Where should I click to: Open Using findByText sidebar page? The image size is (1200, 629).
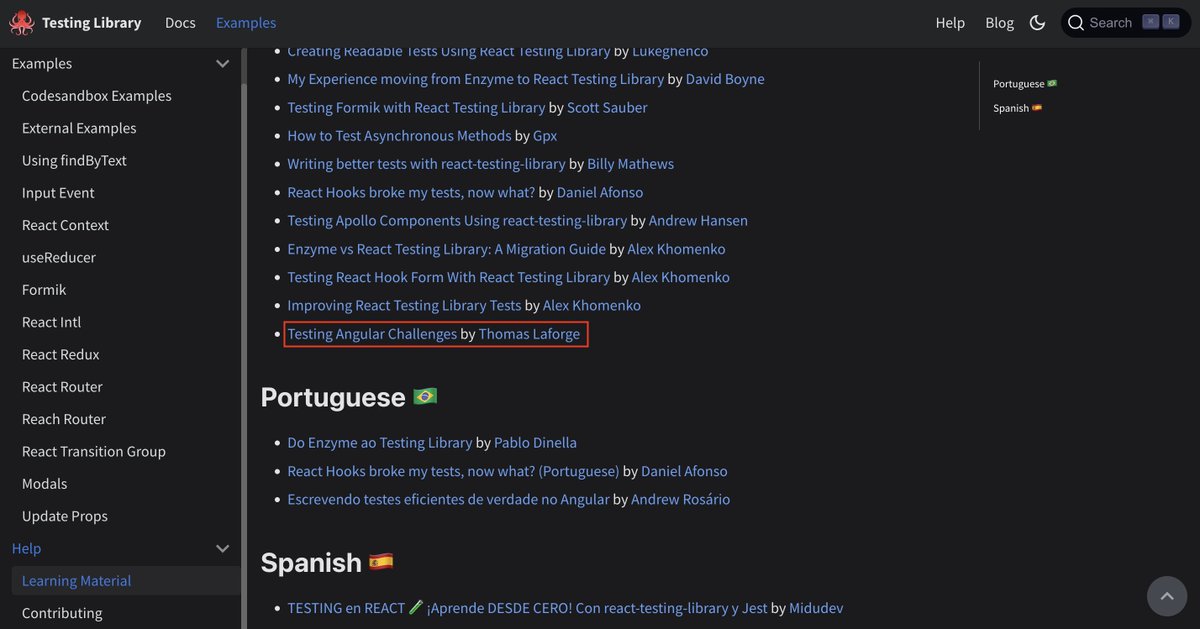74,161
